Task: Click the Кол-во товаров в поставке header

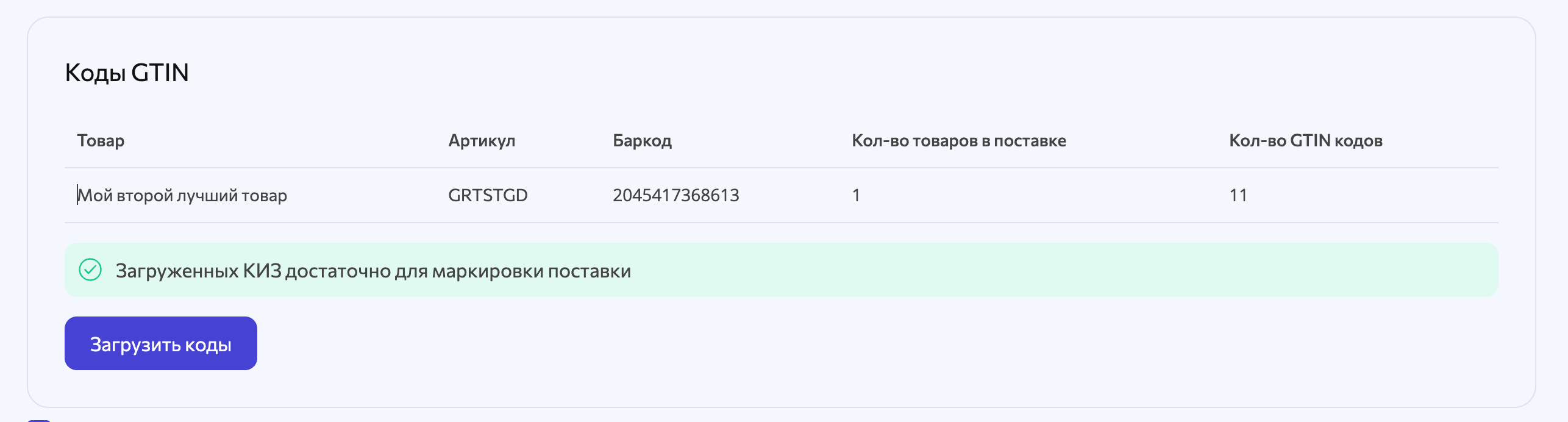Action: 958,141
